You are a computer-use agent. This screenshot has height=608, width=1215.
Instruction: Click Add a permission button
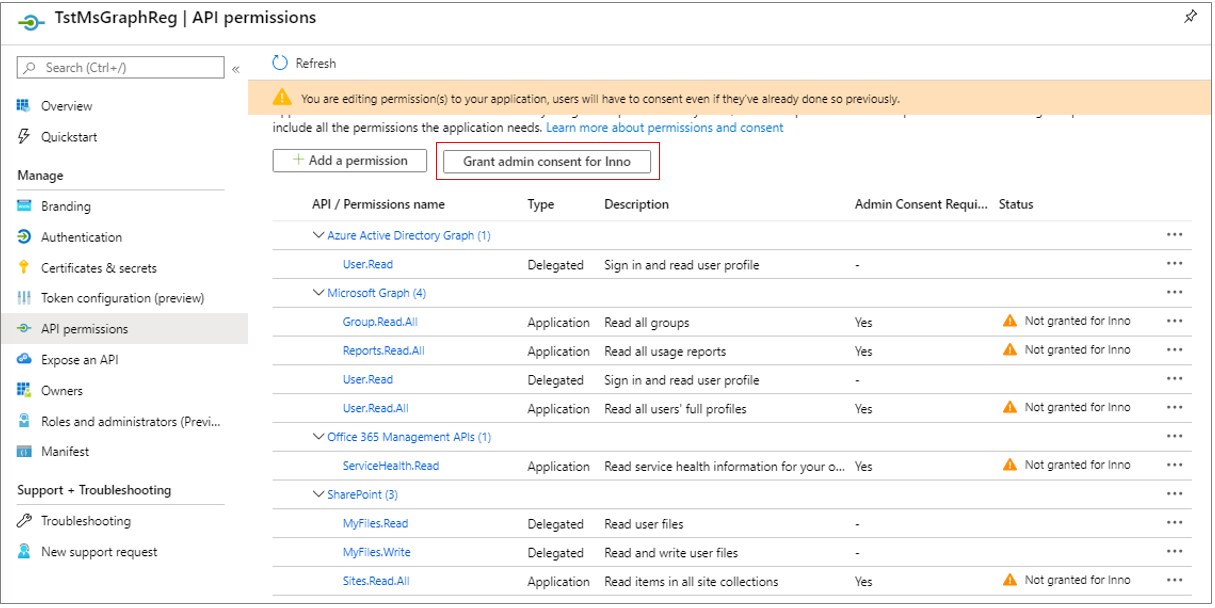(350, 160)
